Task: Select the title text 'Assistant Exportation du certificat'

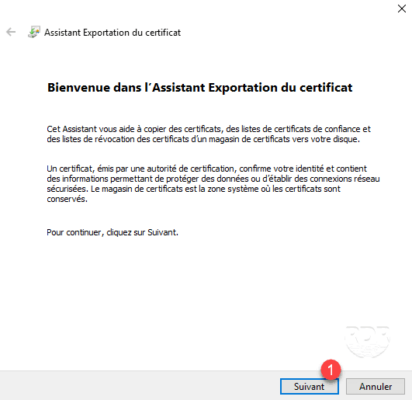Action: (x=113, y=33)
